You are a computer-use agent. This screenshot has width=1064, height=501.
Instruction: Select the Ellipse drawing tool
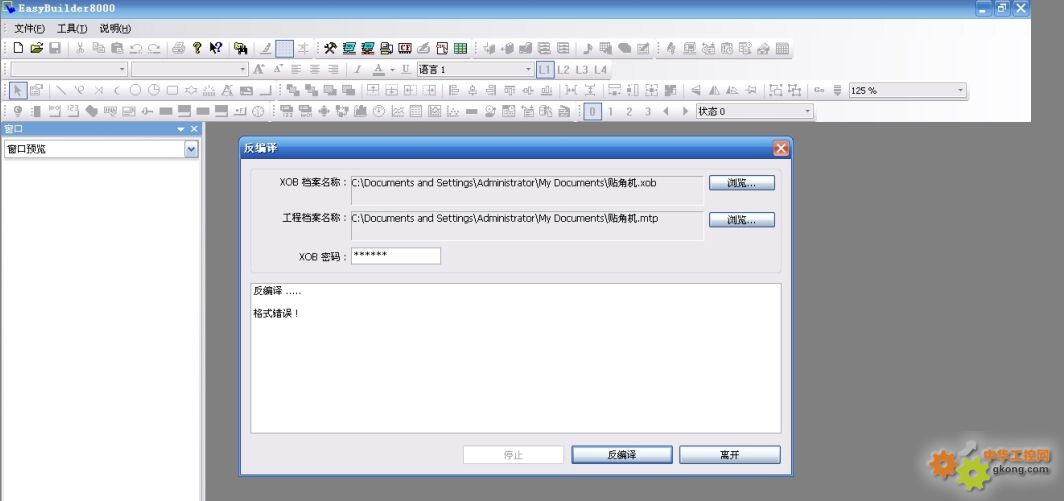(x=135, y=90)
